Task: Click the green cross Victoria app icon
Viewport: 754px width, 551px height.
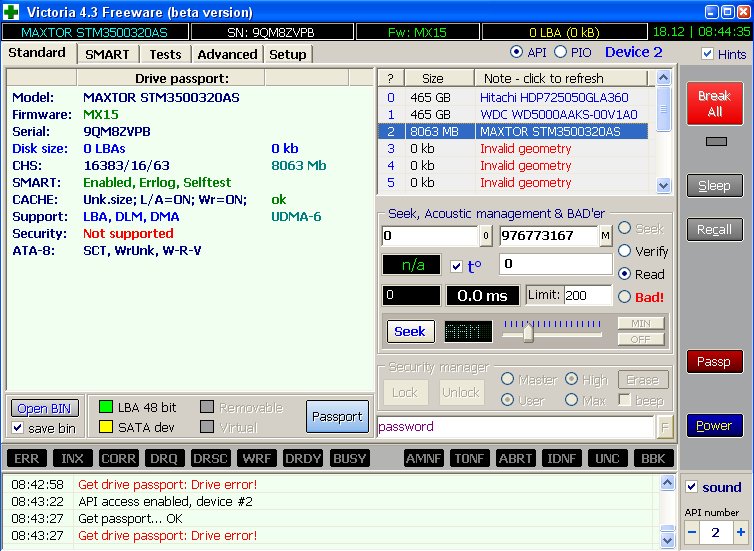Action: click(x=11, y=12)
